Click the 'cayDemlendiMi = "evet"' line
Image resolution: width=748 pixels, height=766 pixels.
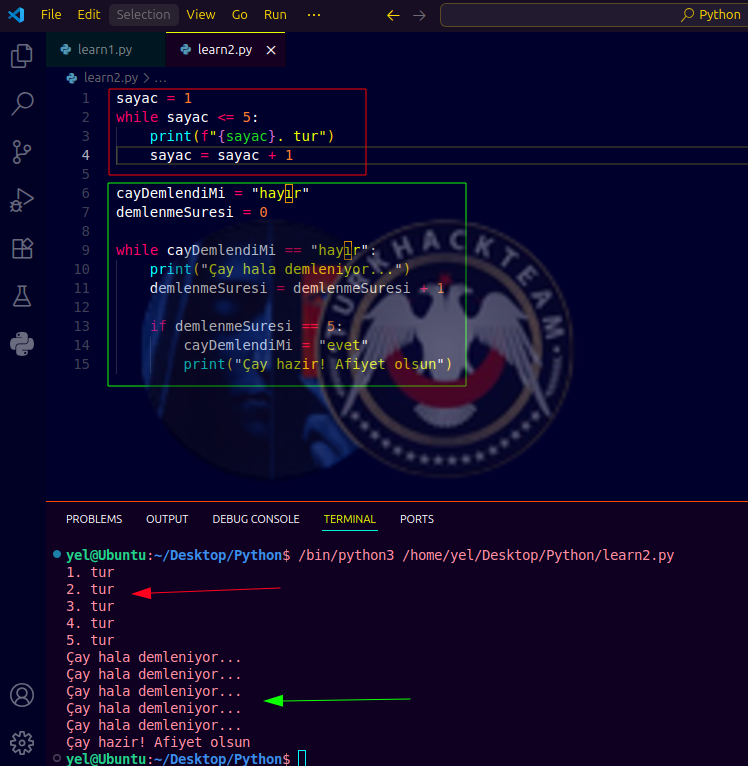(x=276, y=345)
